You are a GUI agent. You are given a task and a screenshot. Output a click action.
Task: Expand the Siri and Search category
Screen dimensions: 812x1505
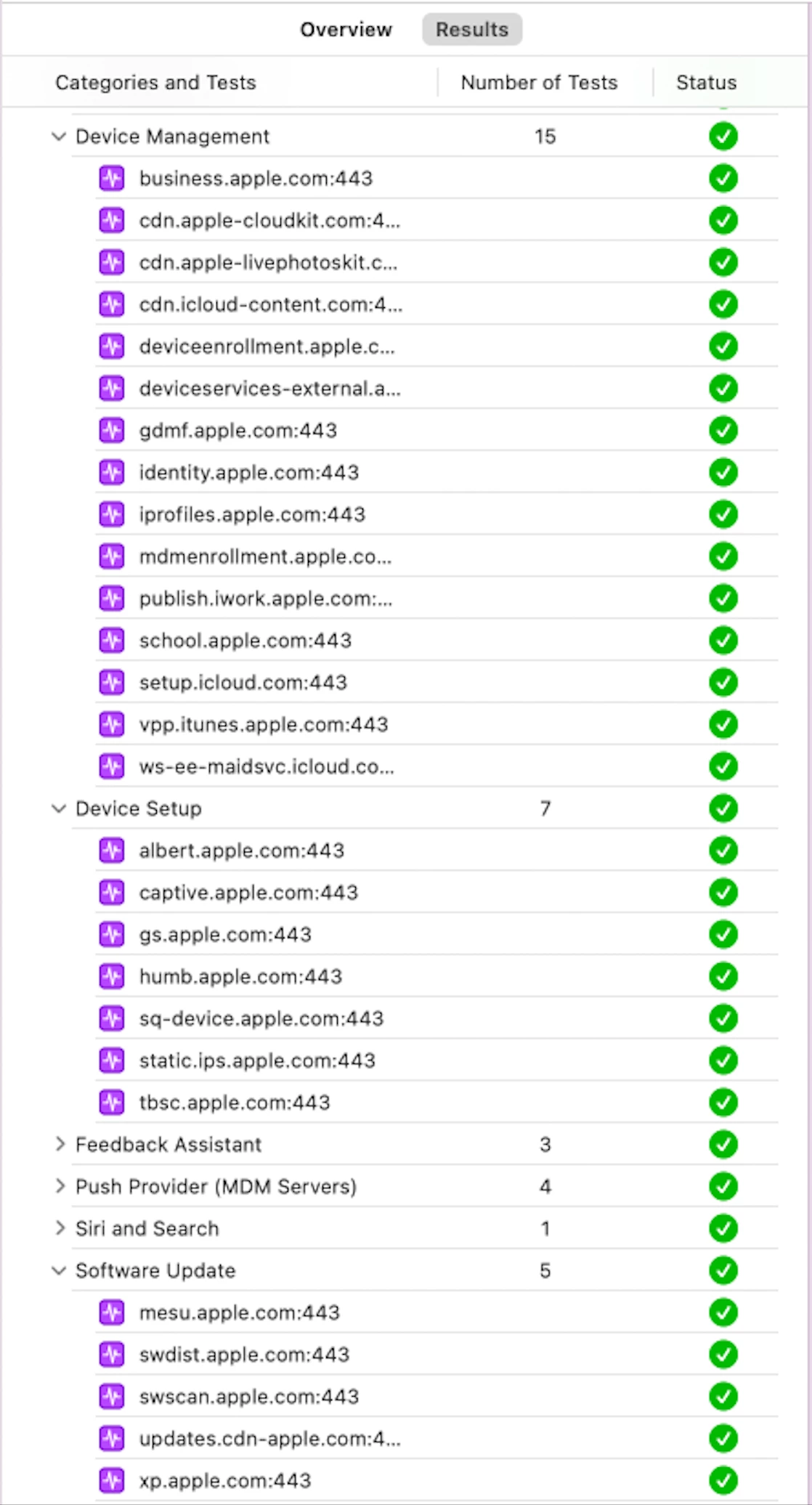pos(59,1228)
